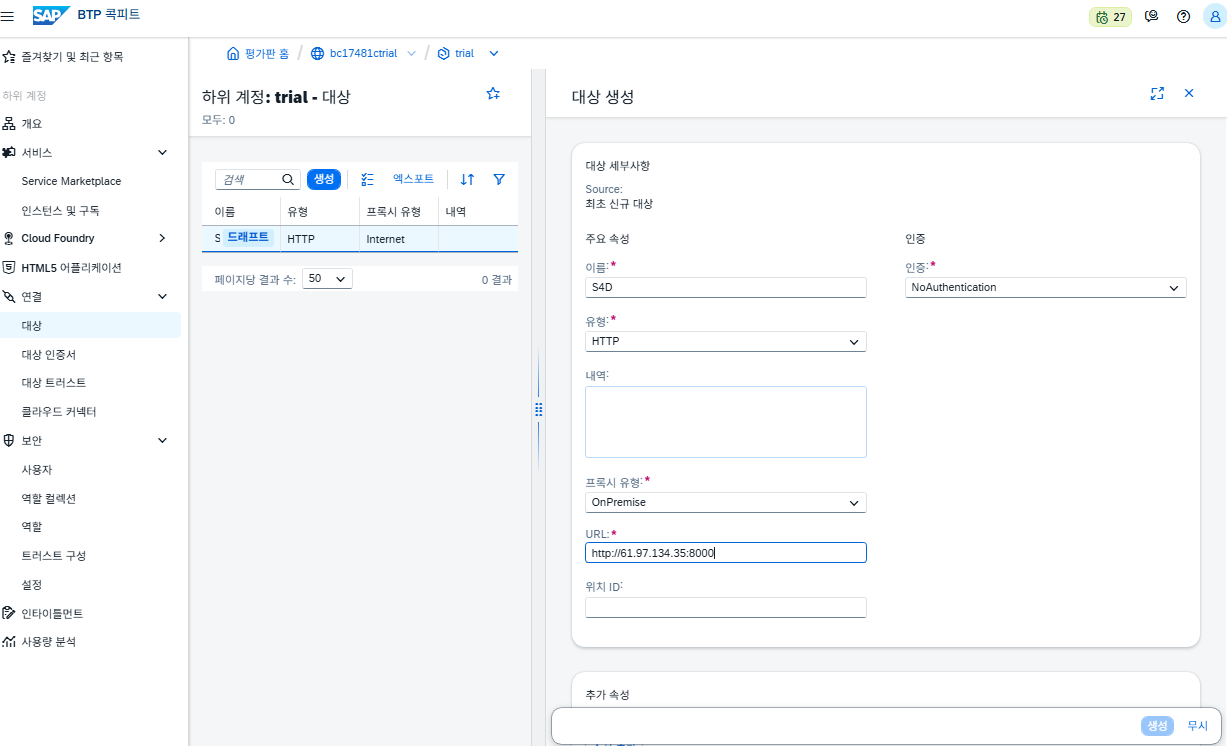Click the panel splitter grip handle
This screenshot has height=746, width=1227.
pyautogui.click(x=538, y=409)
